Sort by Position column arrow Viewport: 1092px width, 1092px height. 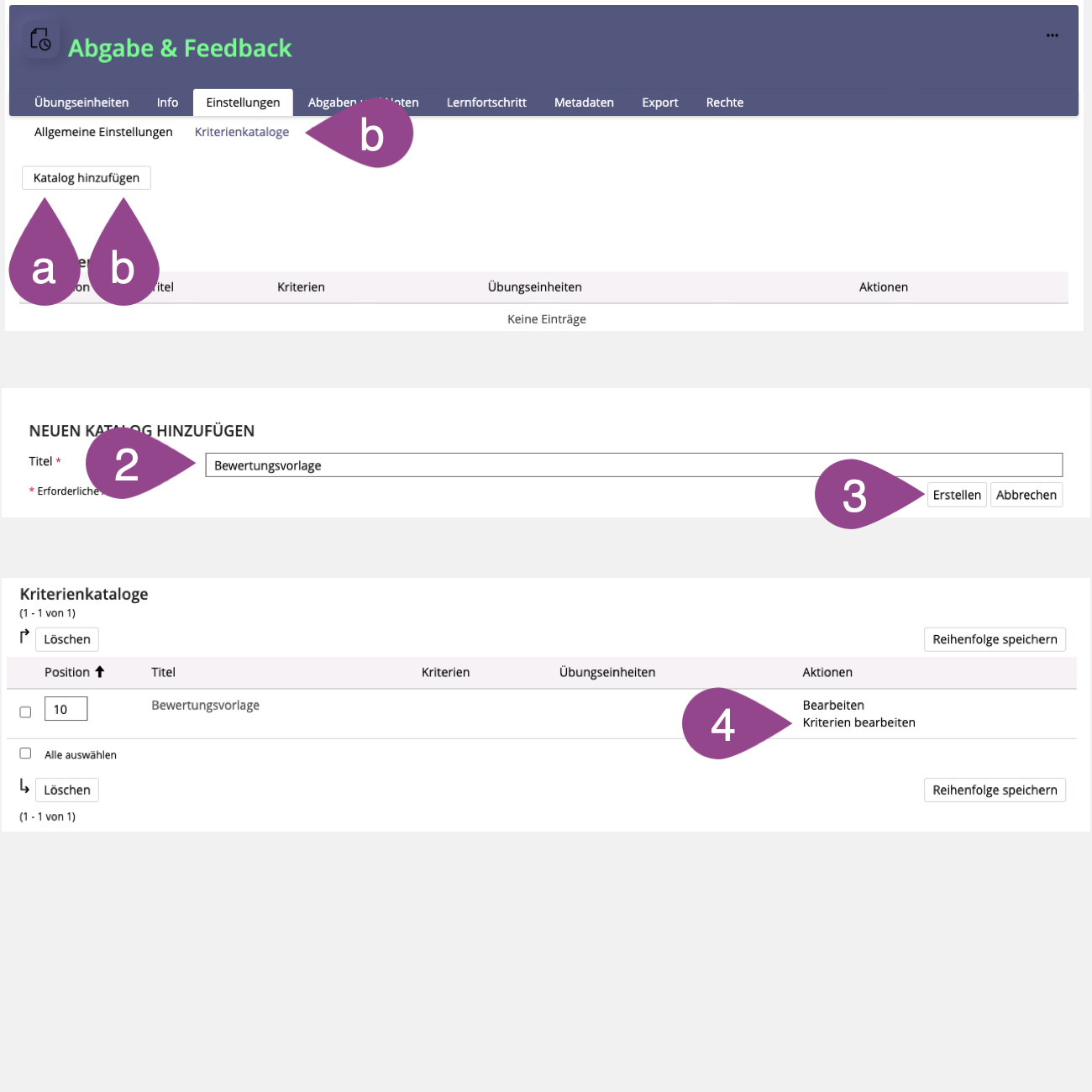pyautogui.click(x=100, y=672)
